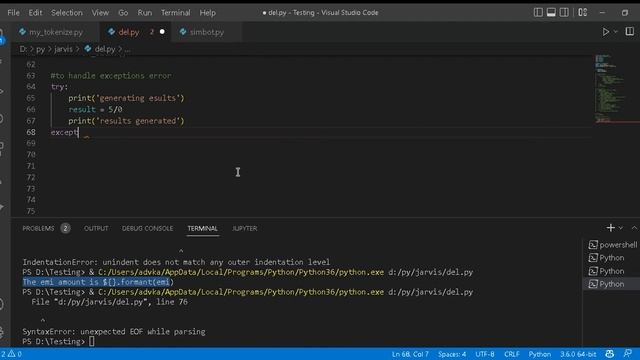Click the Copilot status bar icon
640x360 pixels.
609,354
